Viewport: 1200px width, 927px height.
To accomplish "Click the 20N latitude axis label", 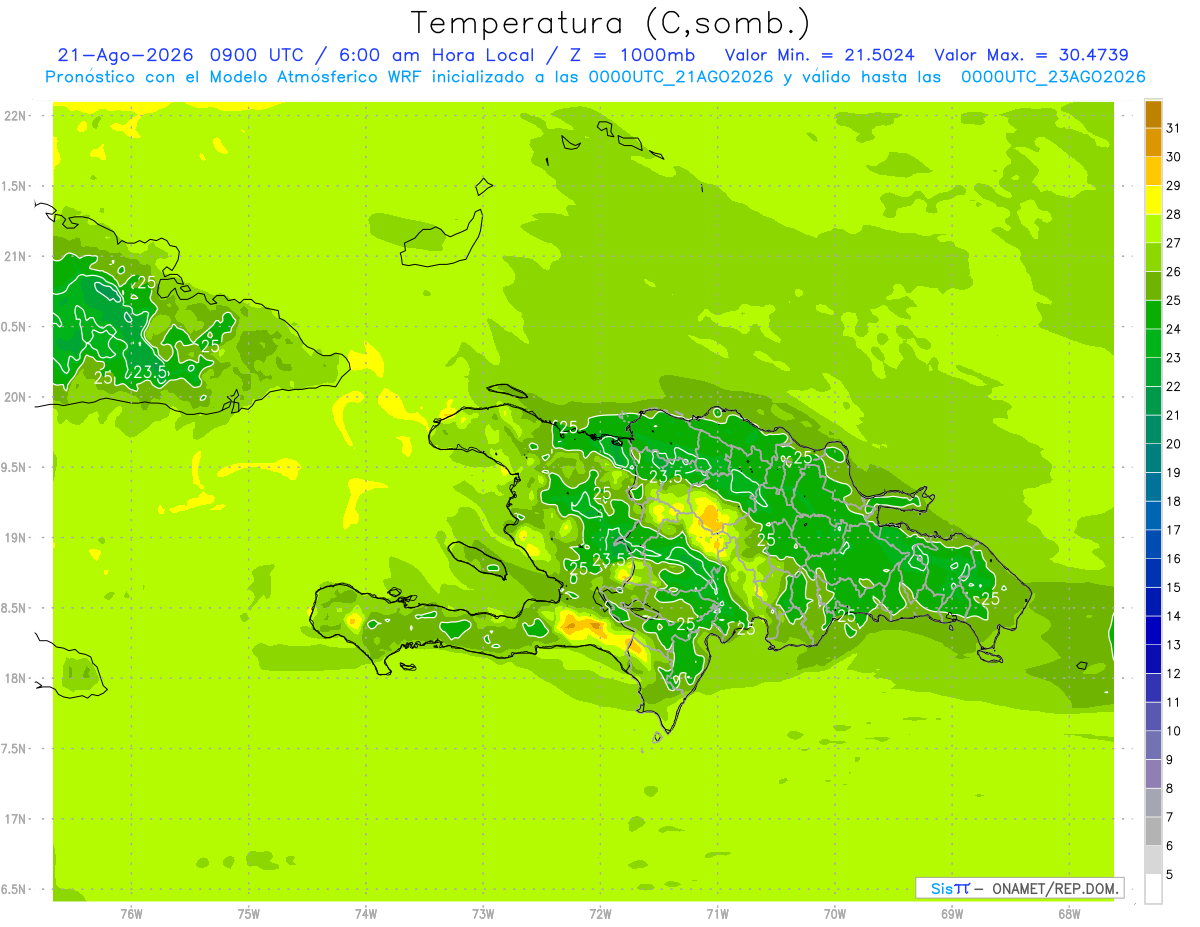I will tap(16, 397).
